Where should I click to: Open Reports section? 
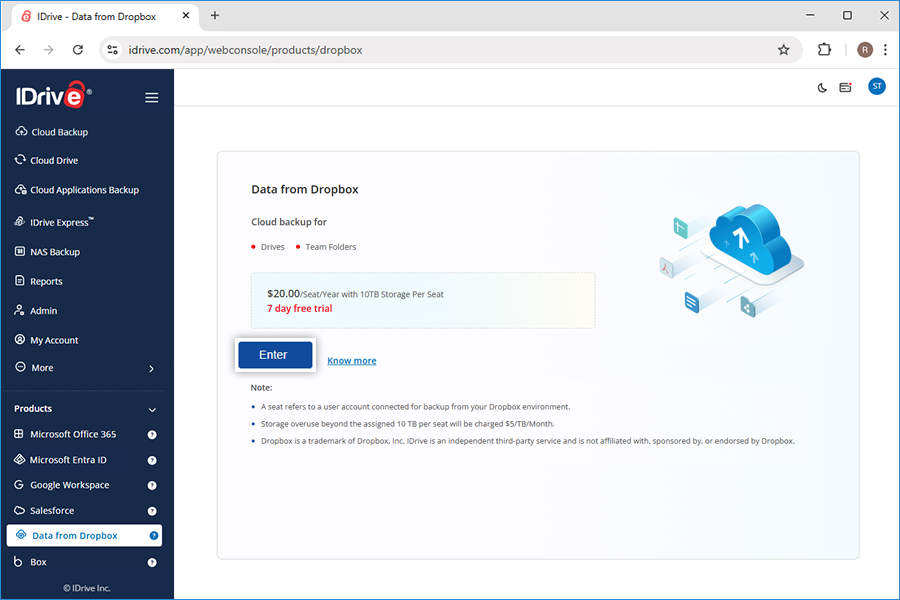click(x=38, y=281)
